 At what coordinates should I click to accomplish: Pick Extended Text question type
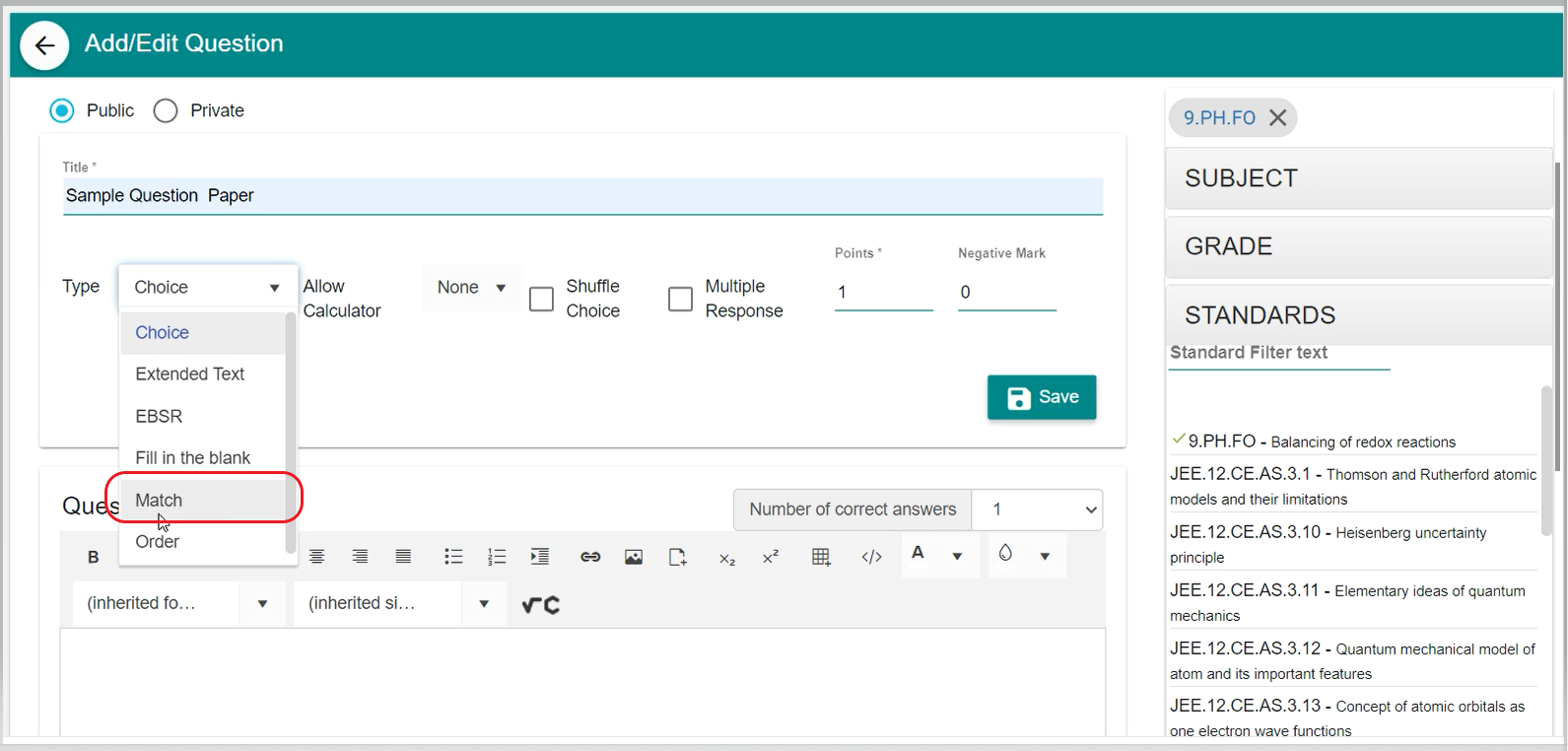tap(189, 375)
